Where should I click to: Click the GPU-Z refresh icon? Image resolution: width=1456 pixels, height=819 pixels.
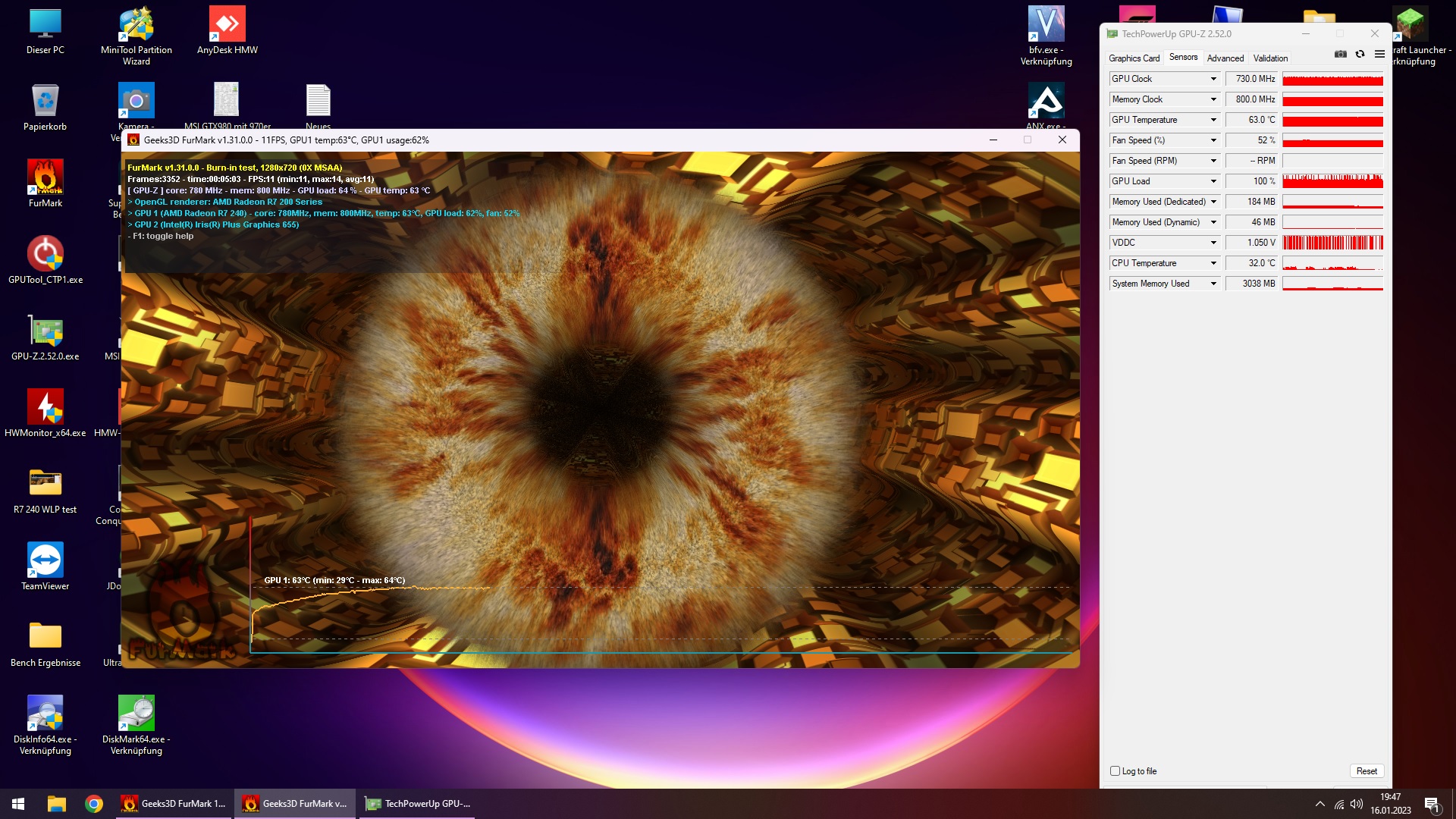pos(1360,54)
